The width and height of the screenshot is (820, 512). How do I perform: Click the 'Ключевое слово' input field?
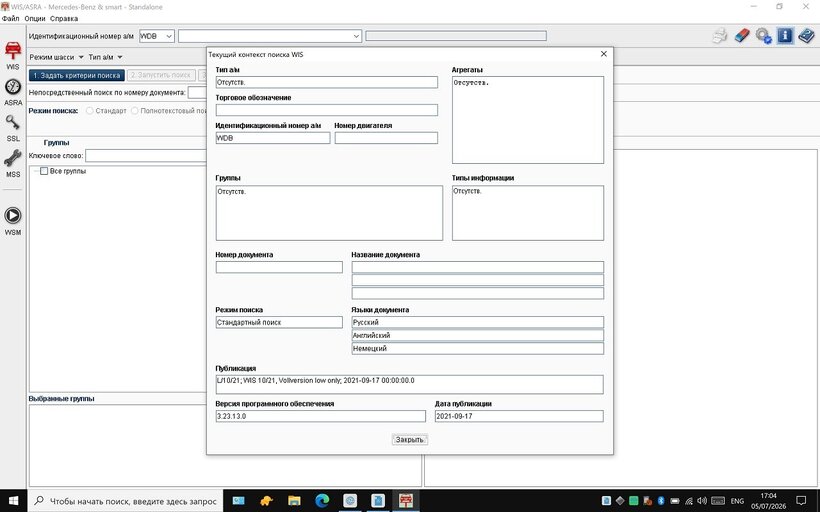pos(146,156)
